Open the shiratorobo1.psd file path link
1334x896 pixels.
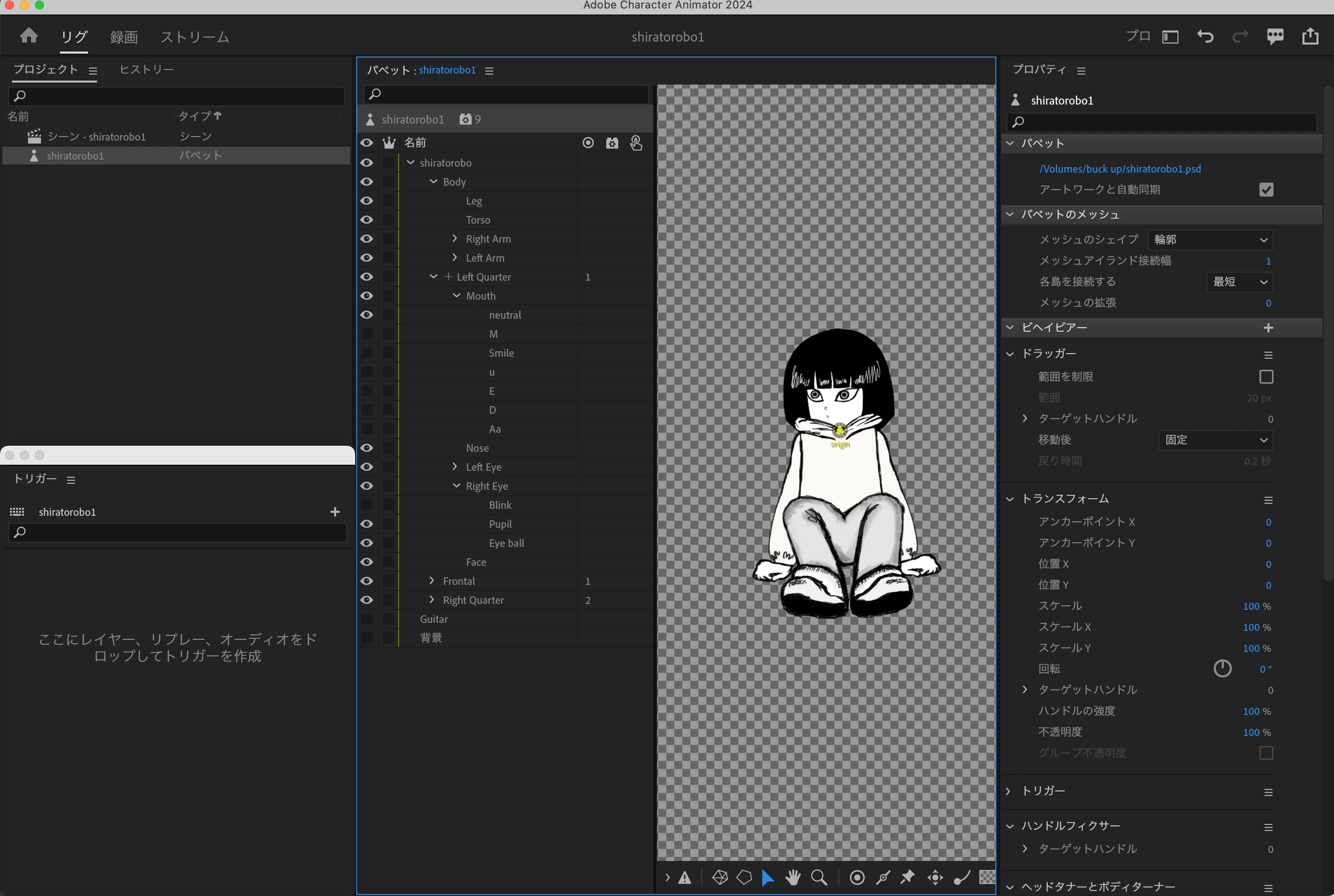pyautogui.click(x=1120, y=169)
